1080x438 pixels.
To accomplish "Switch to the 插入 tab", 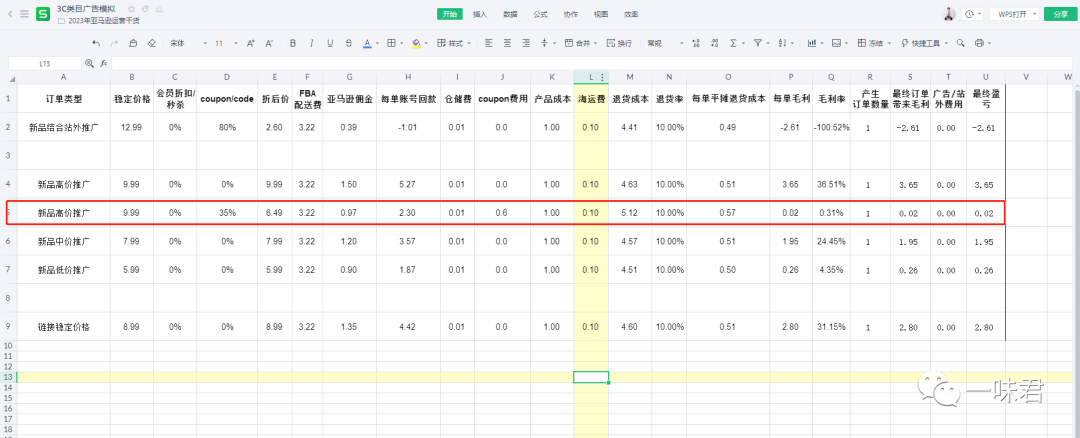I will point(480,14).
